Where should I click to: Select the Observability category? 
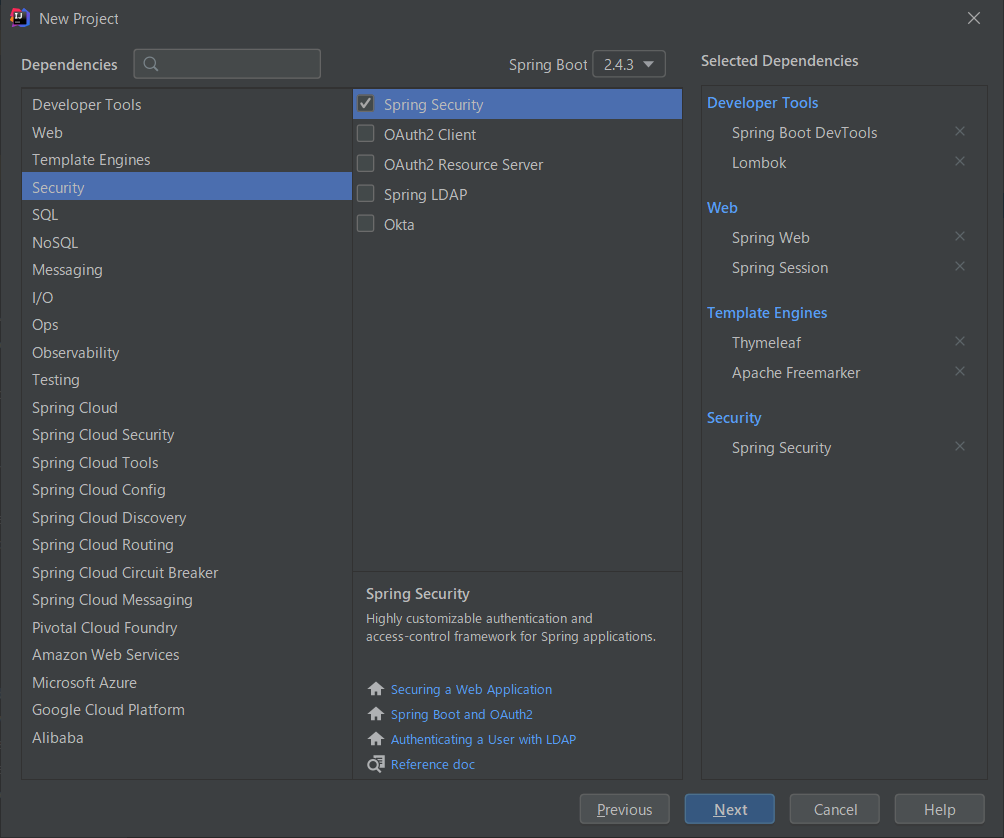pos(187,353)
